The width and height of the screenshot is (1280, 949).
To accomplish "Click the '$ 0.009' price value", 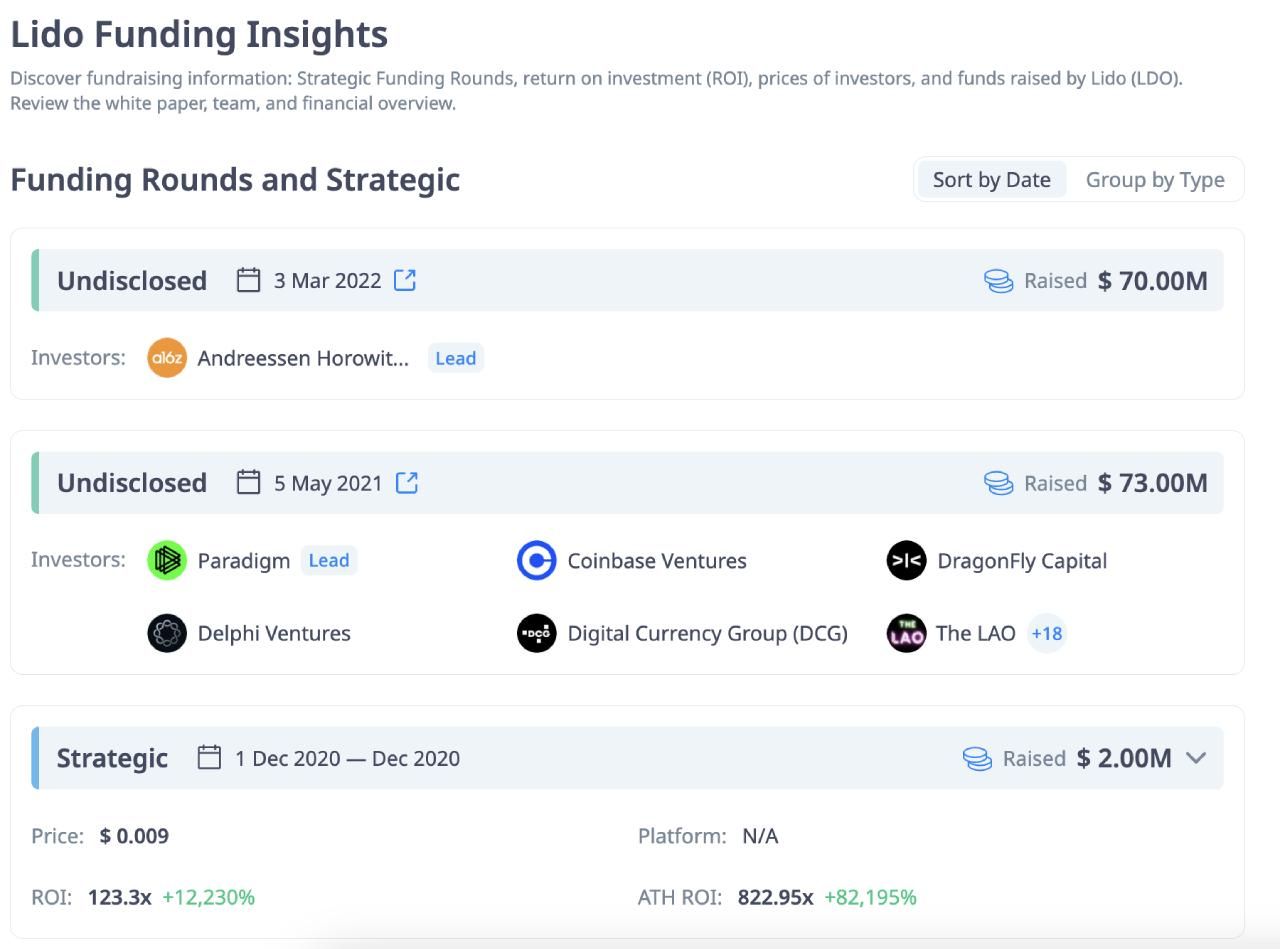I will [134, 836].
